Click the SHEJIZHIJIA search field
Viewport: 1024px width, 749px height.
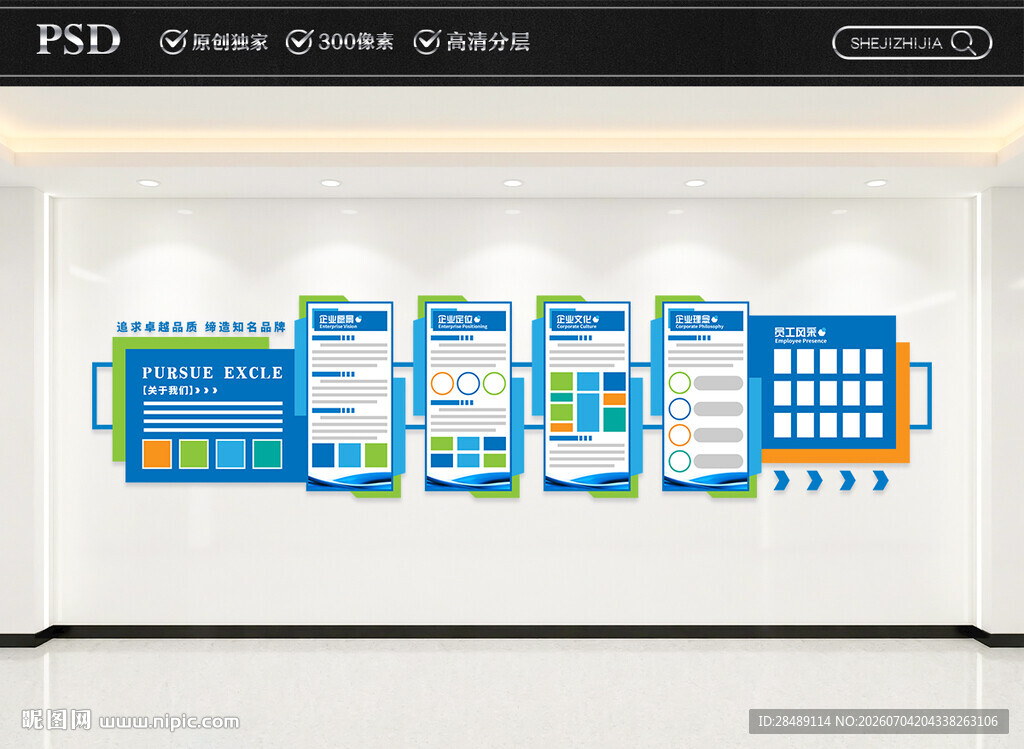(912, 43)
